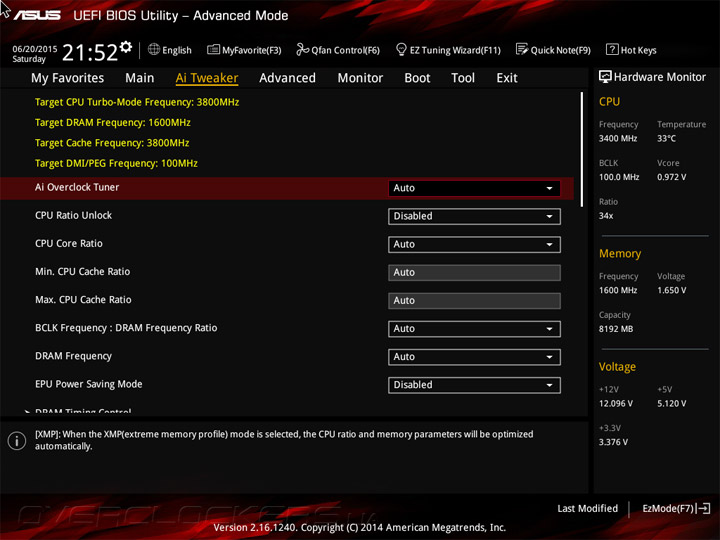Open Quick Note(F9)
Image resolution: width=720 pixels, height=540 pixels.
pos(553,50)
